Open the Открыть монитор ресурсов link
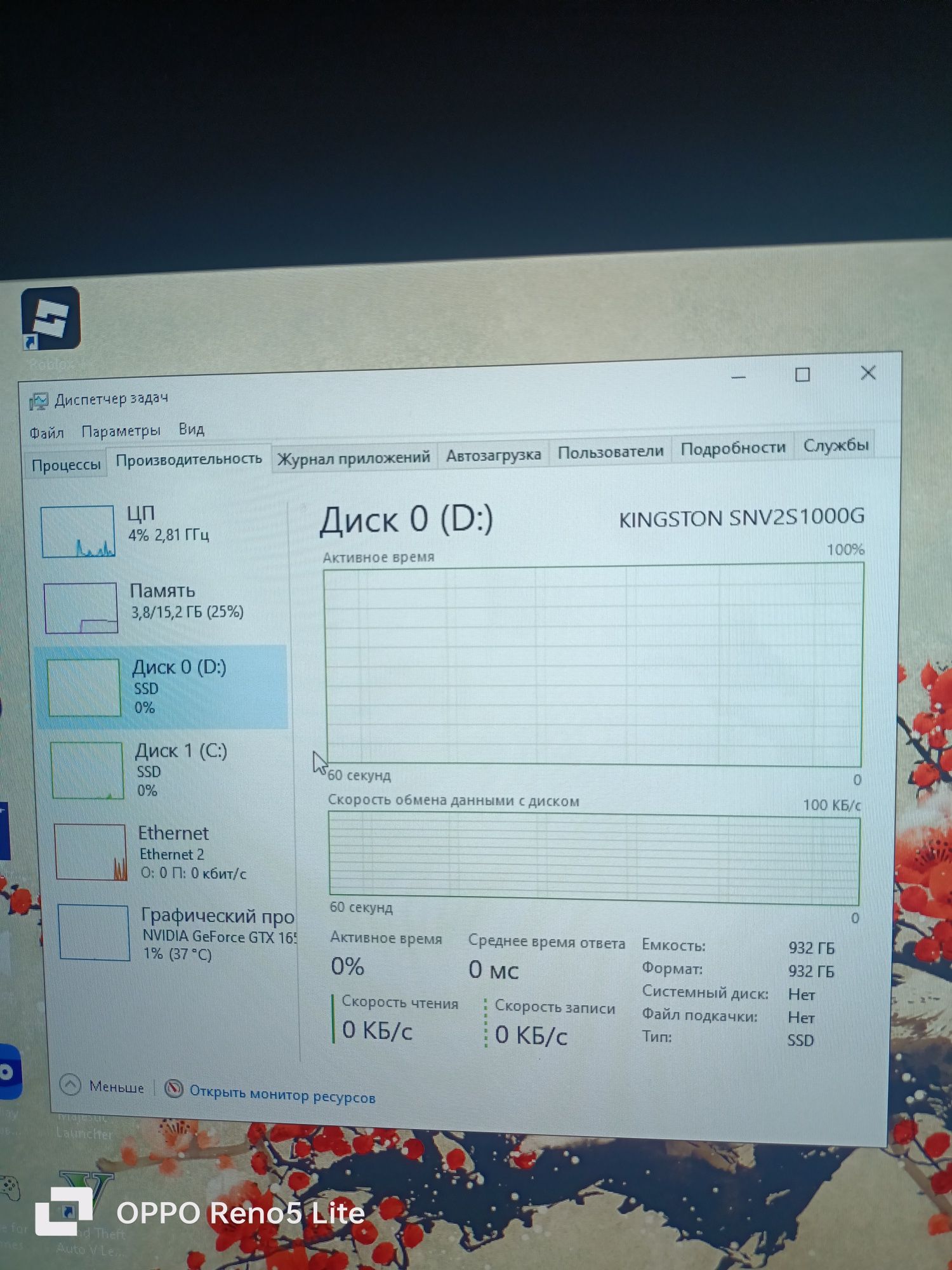This screenshot has width=952, height=1270. point(282,1094)
